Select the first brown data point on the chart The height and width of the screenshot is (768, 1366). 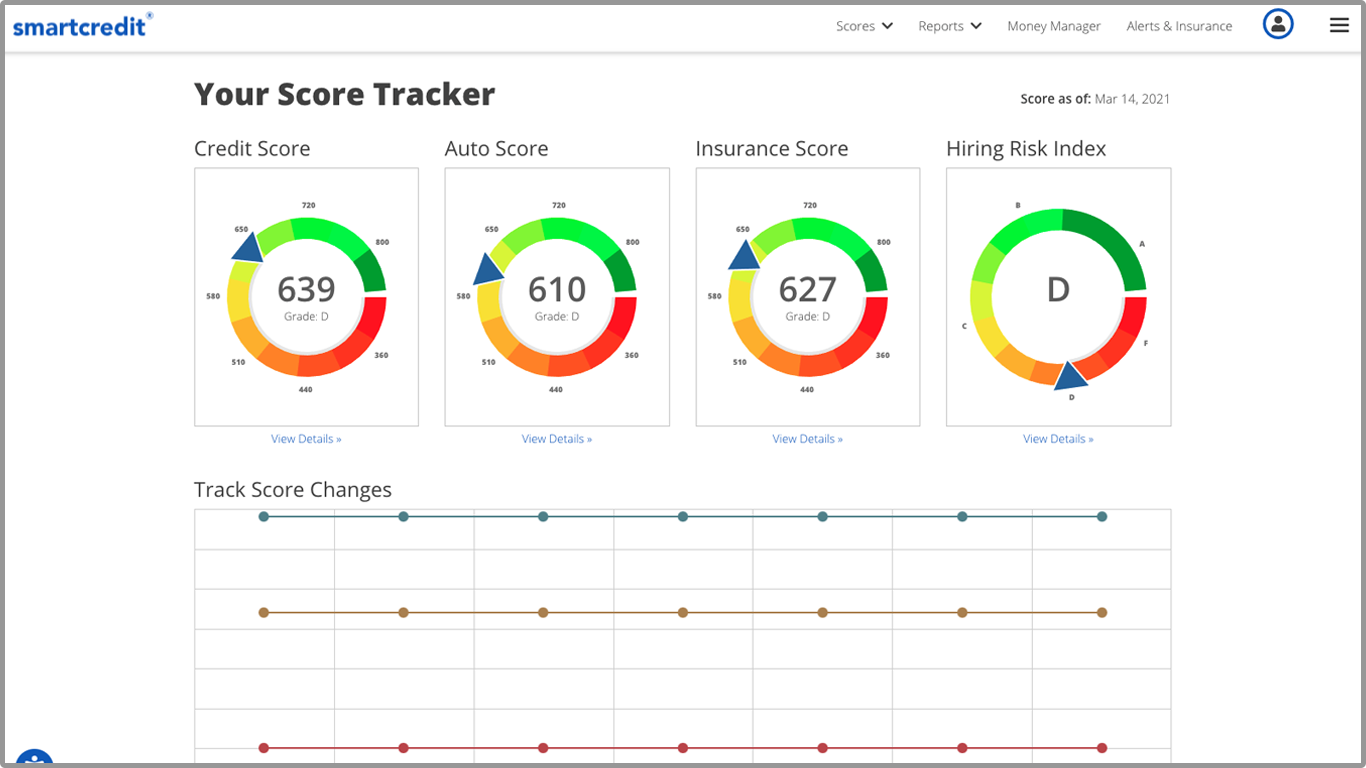point(264,612)
